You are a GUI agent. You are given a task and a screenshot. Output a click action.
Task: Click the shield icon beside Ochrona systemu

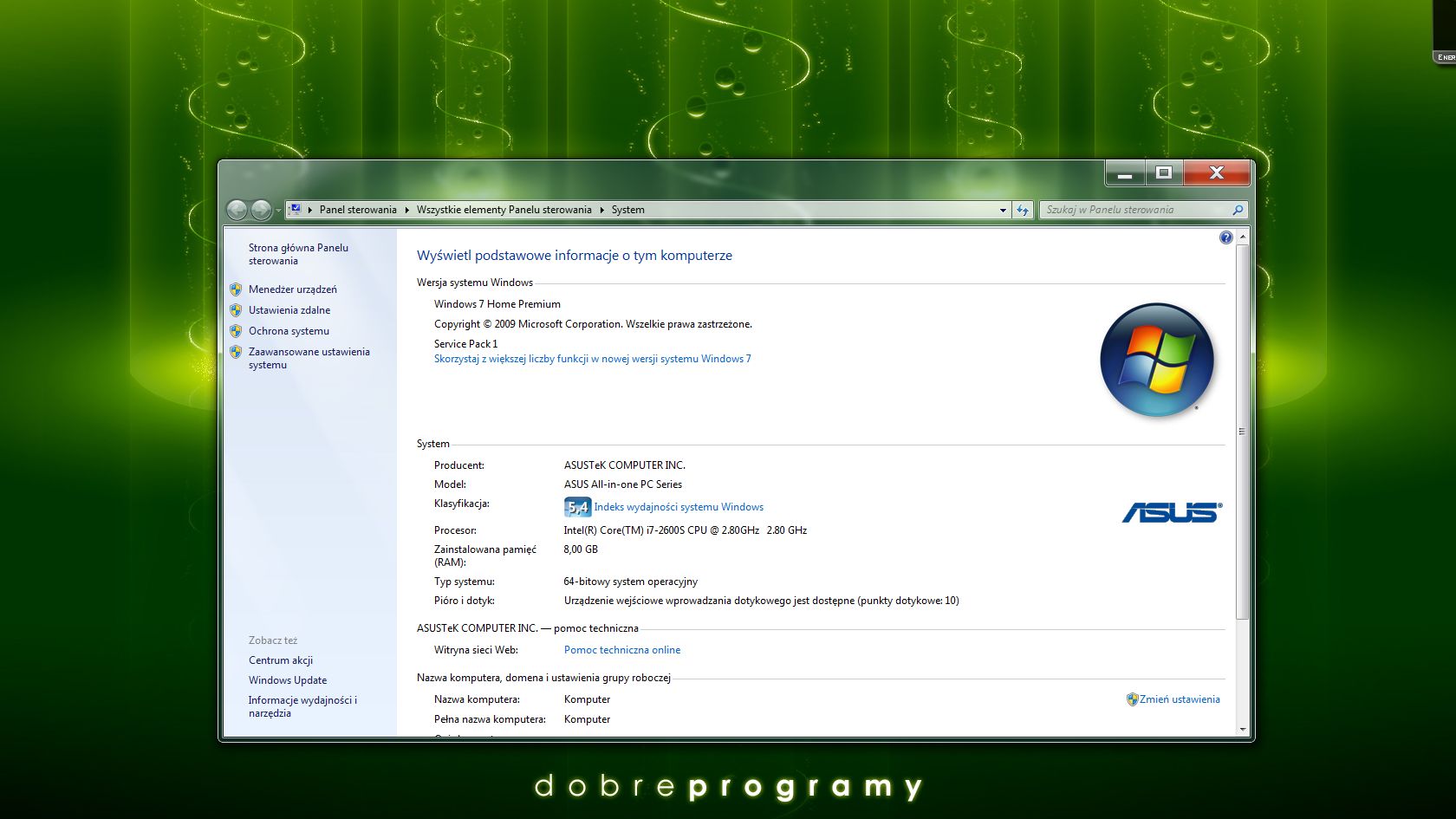click(236, 331)
